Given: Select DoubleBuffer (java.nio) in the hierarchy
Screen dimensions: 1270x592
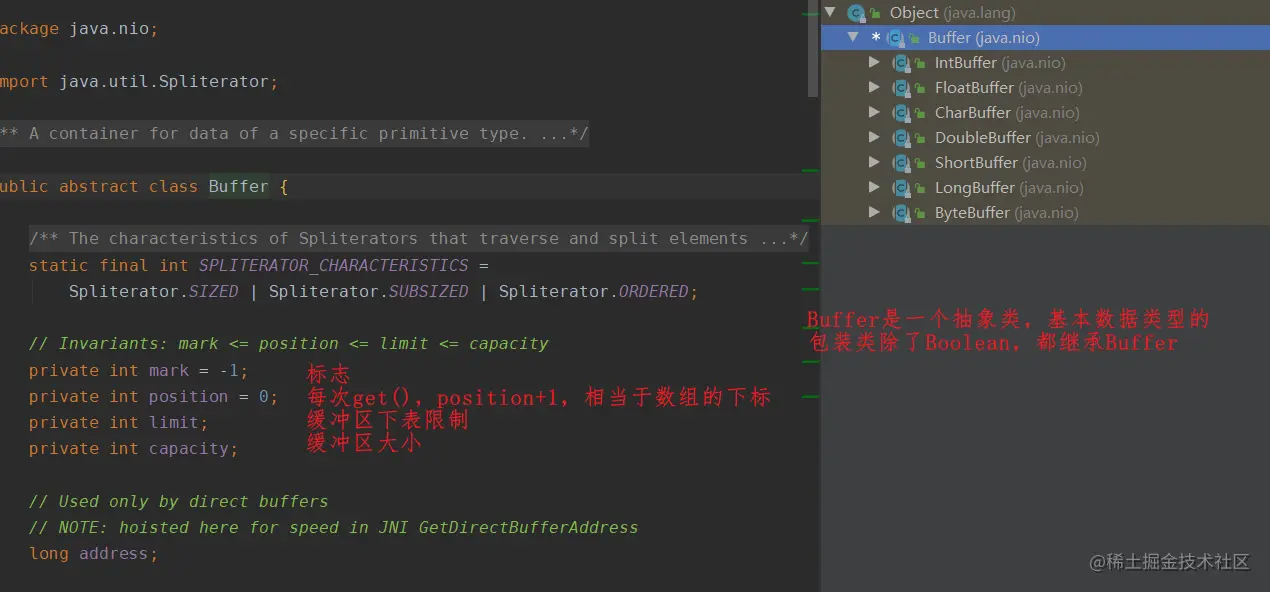Looking at the screenshot, I should pyautogui.click(x=1045, y=138).
